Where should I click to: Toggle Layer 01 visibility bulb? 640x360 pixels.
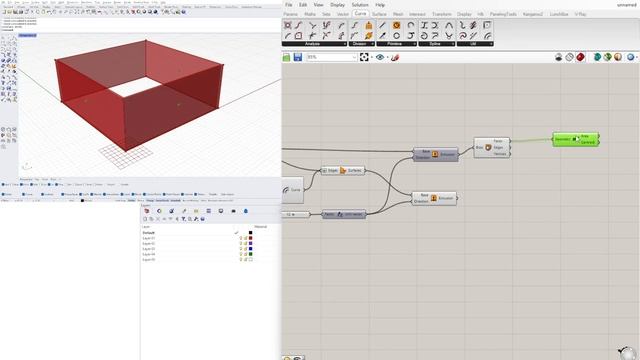pyautogui.click(x=241, y=238)
